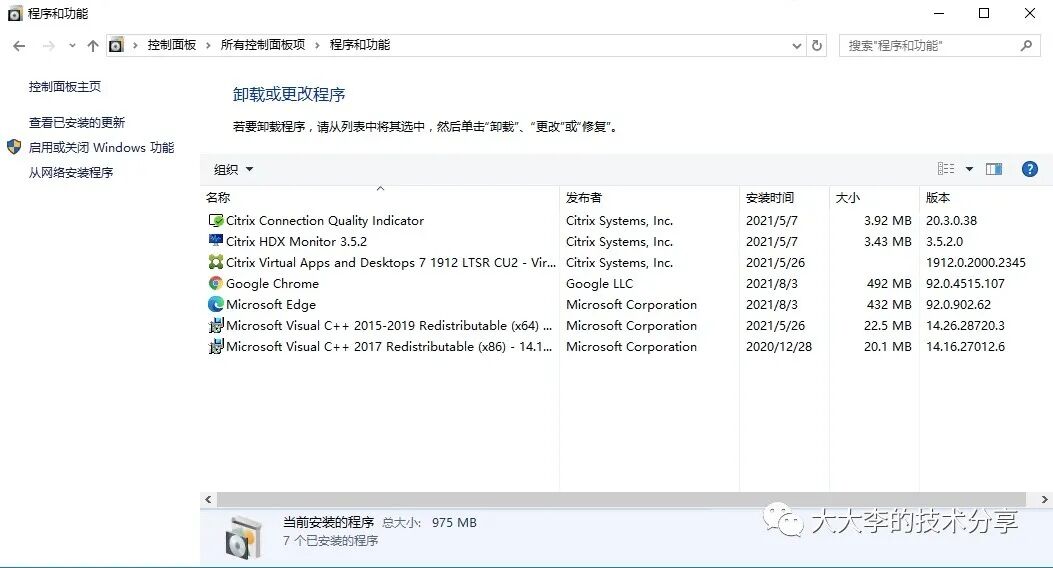Select the Citrix HDX Monitor 3.5.2 entry

pos(296,241)
